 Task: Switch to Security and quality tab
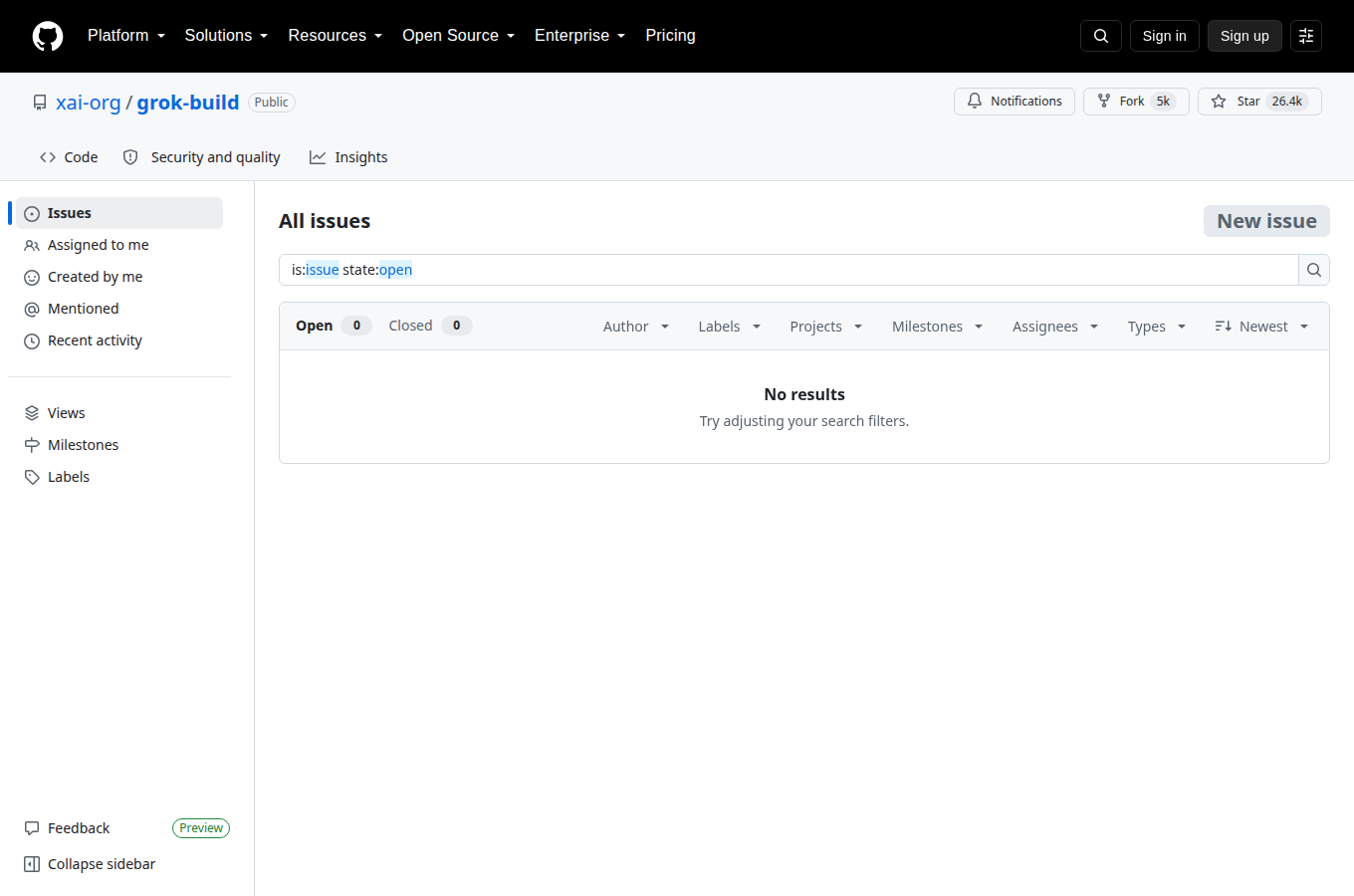[201, 157]
